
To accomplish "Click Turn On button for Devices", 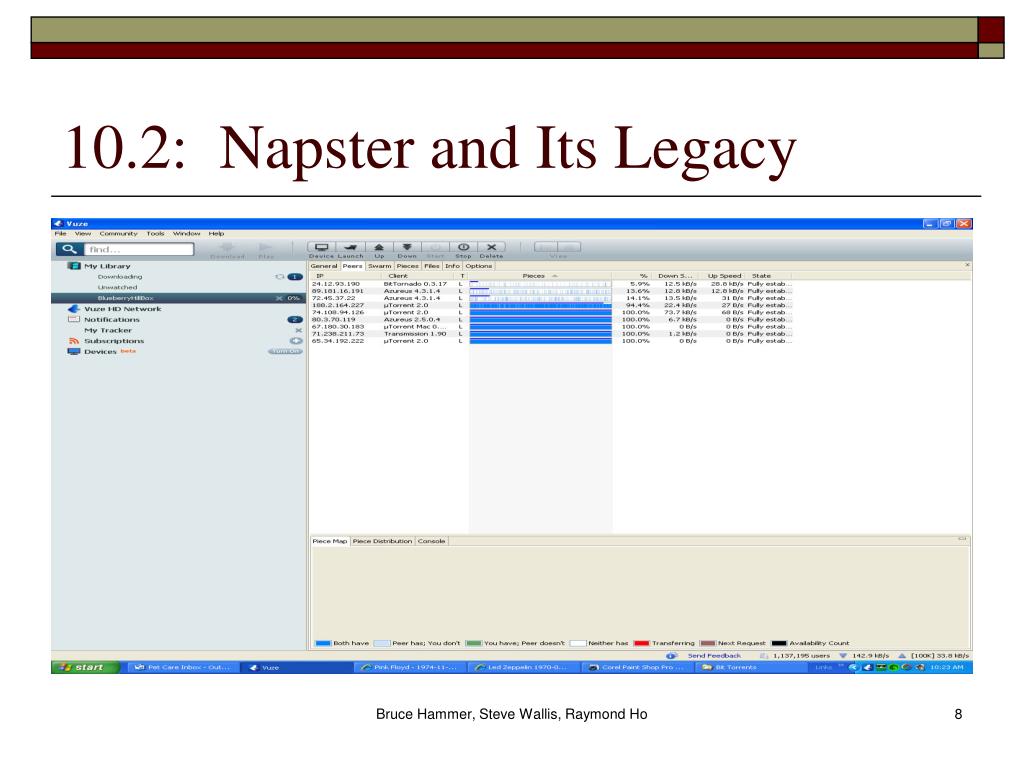I will pyautogui.click(x=285, y=351).
